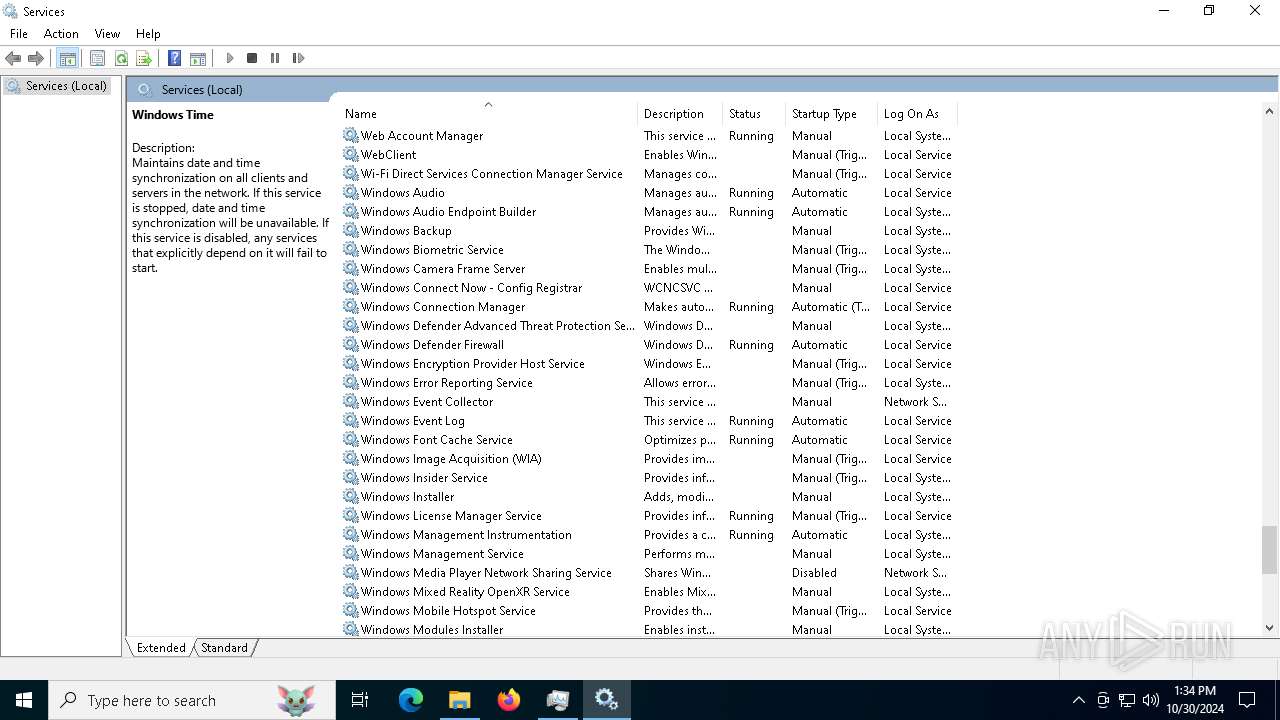Click the Export List toolbar icon
The image size is (1280, 720).
point(144,58)
